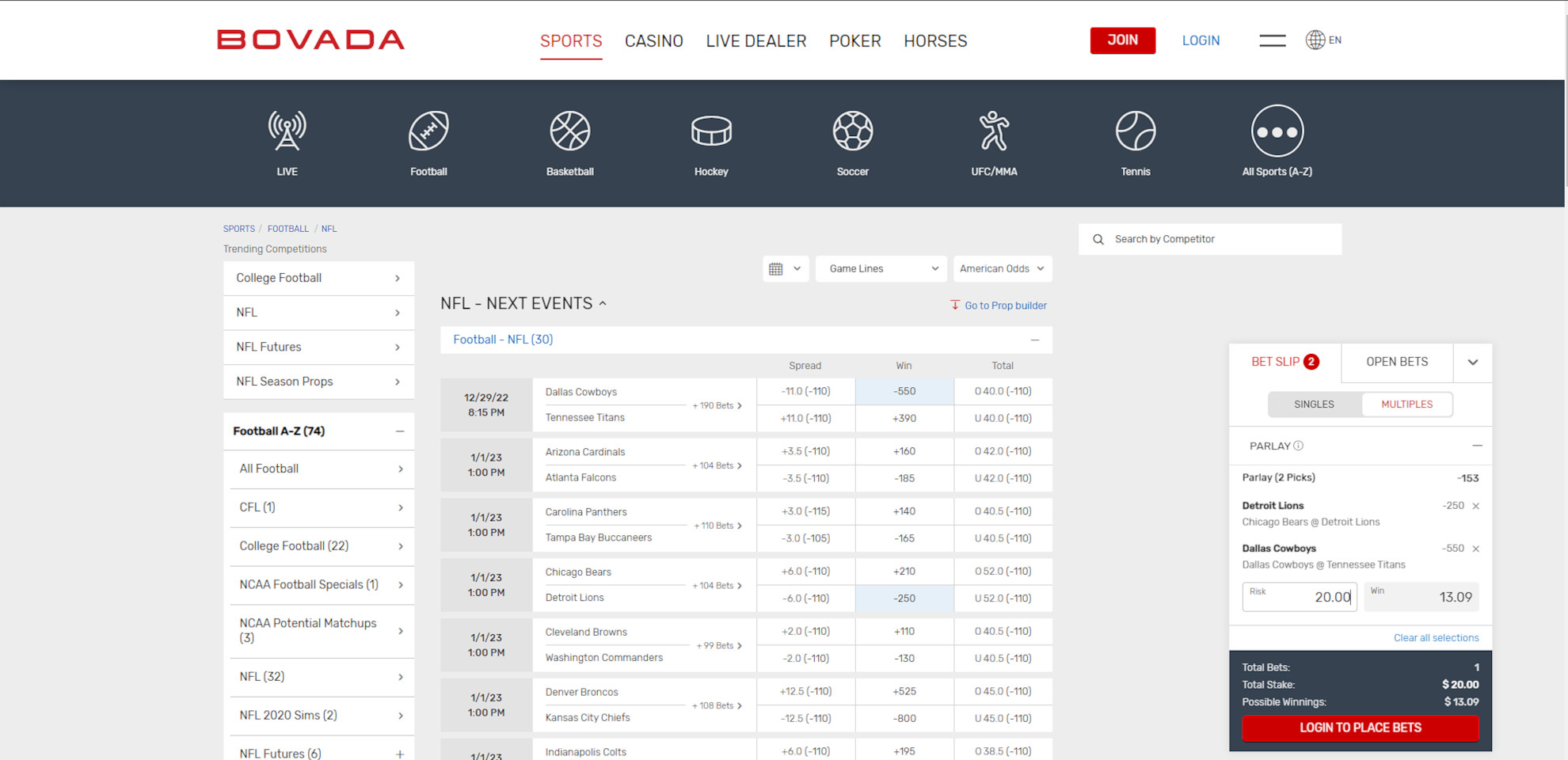Click the Football breadcrumb link
Screen dimensions: 1568x760
click(288, 229)
